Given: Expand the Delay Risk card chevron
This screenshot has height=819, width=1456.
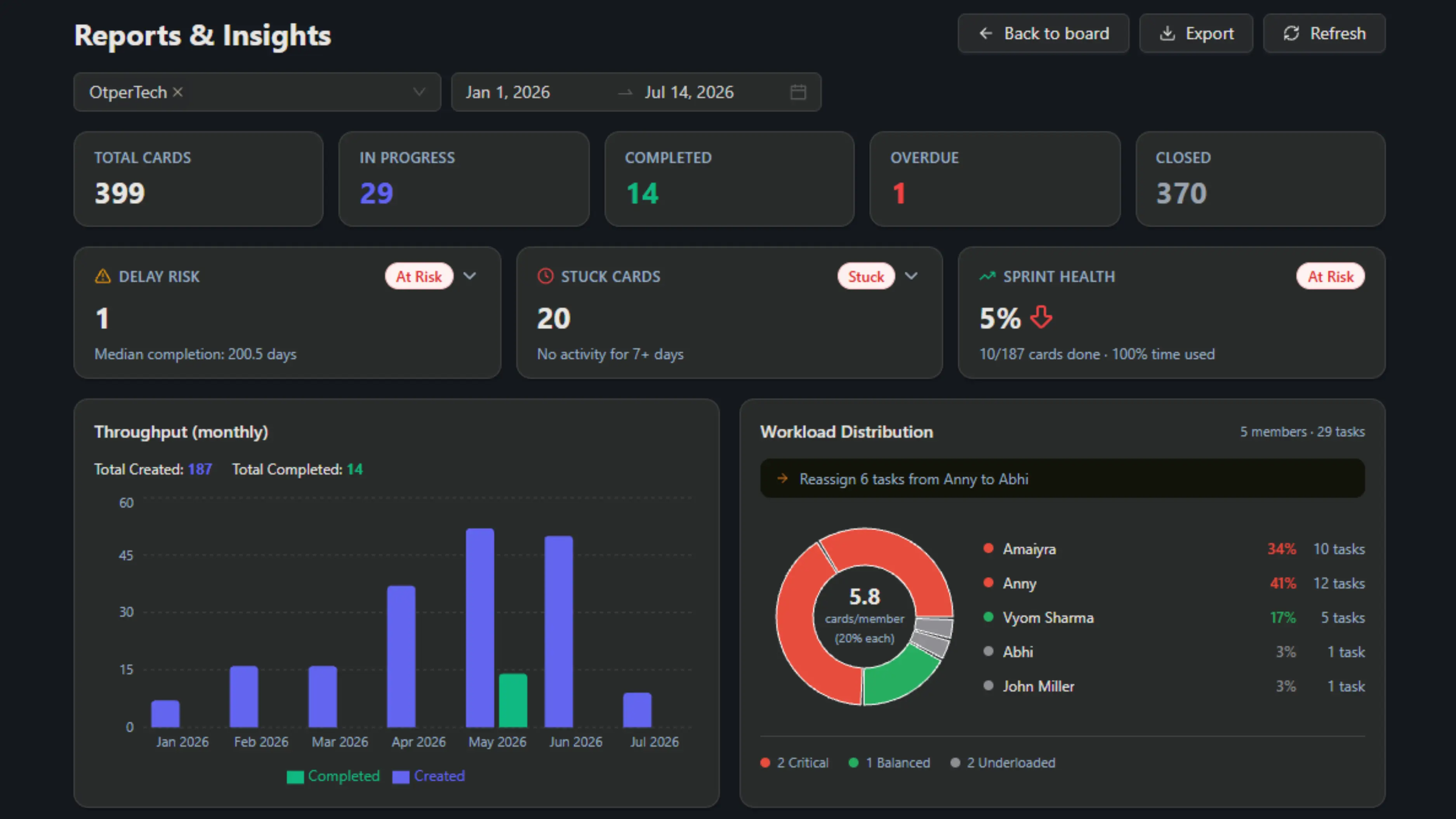Looking at the screenshot, I should (470, 276).
